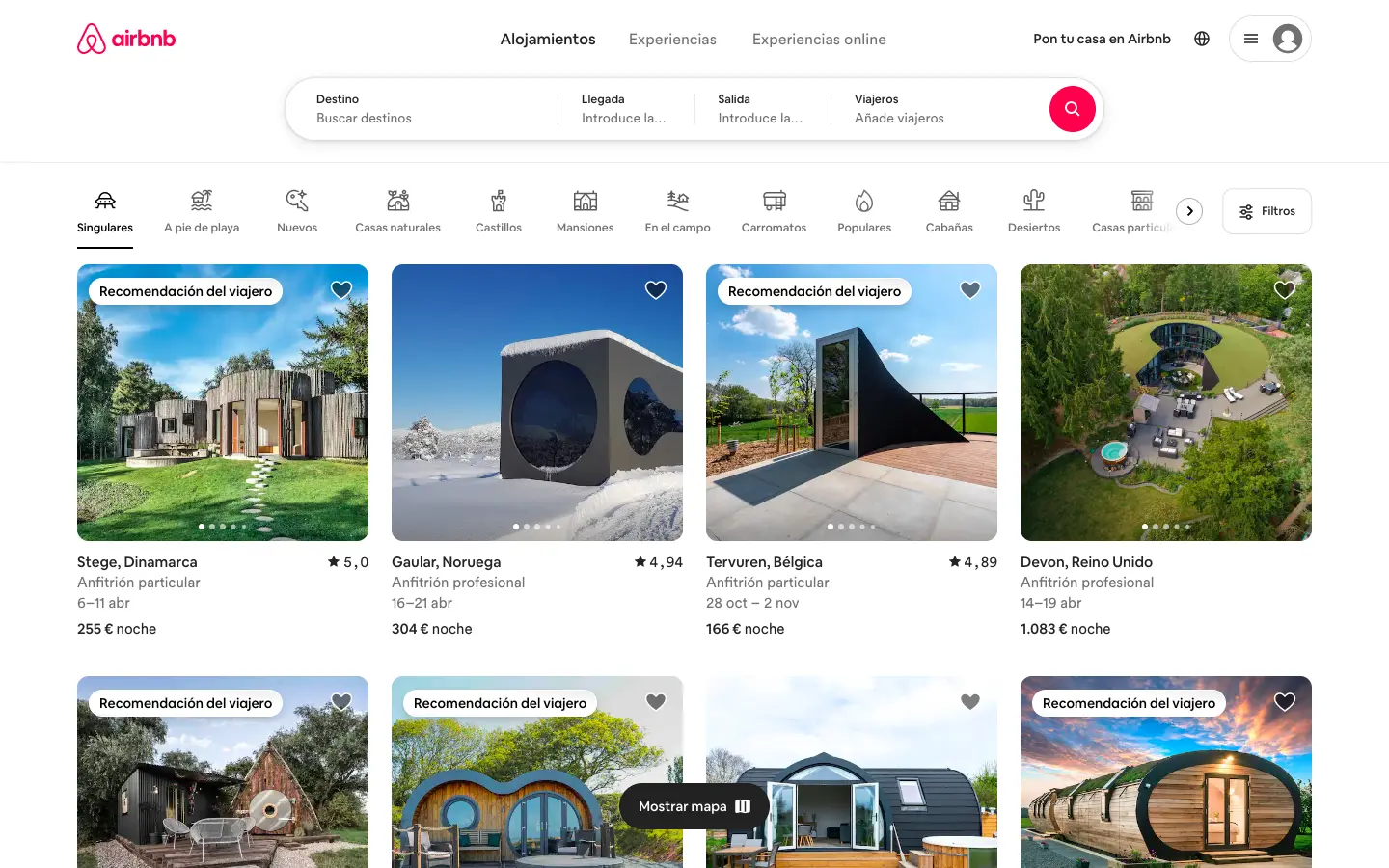Click the Tervuren, Bélgica title
This screenshot has height=868, width=1389.
click(x=764, y=562)
